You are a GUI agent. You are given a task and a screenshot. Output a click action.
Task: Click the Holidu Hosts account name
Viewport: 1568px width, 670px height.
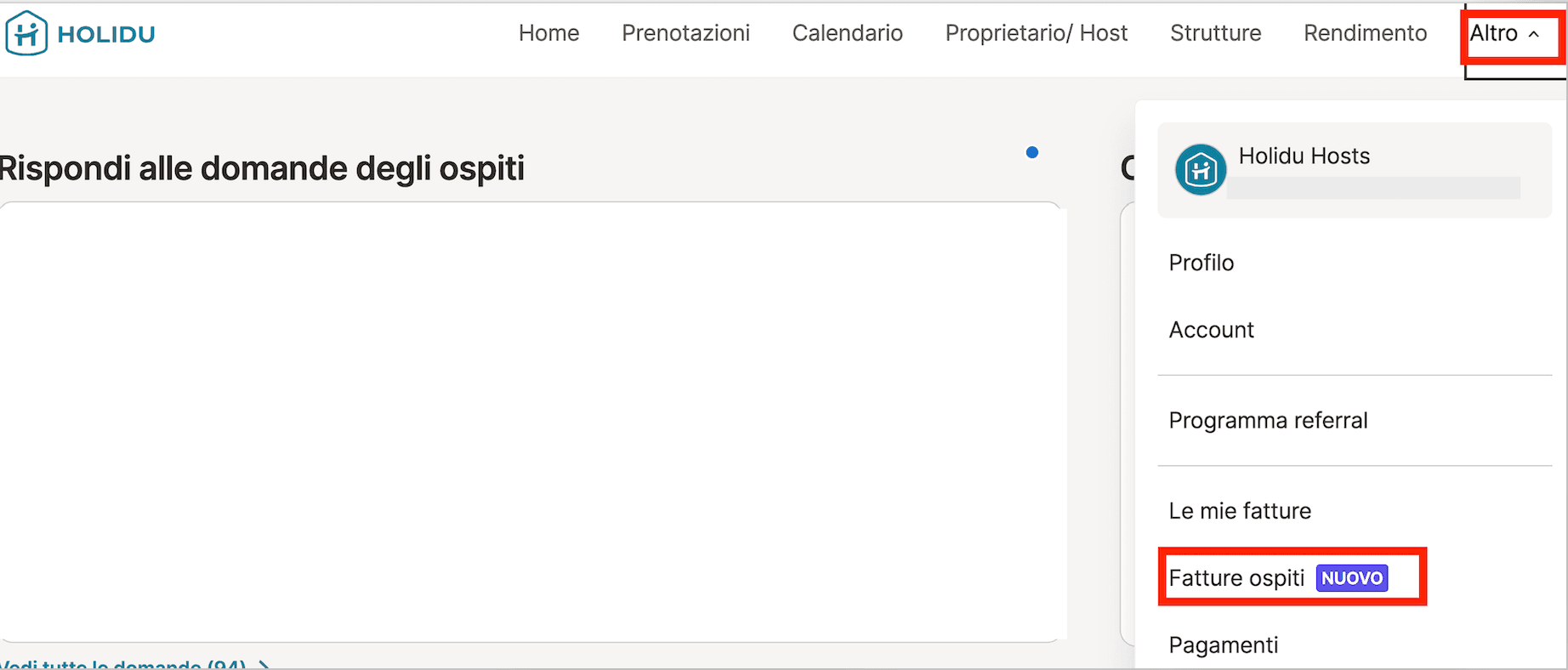click(1304, 156)
